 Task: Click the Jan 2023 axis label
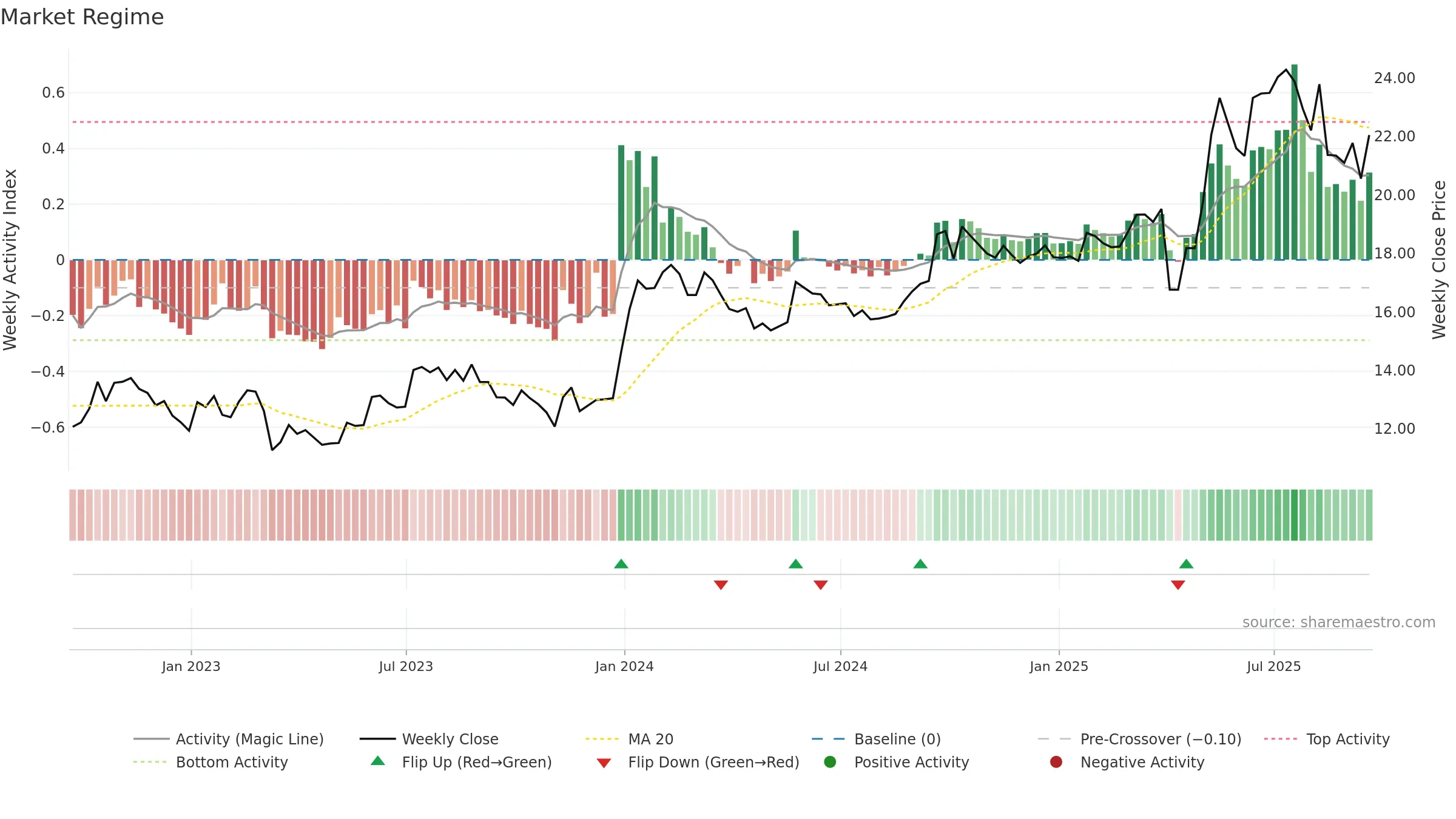[191, 667]
